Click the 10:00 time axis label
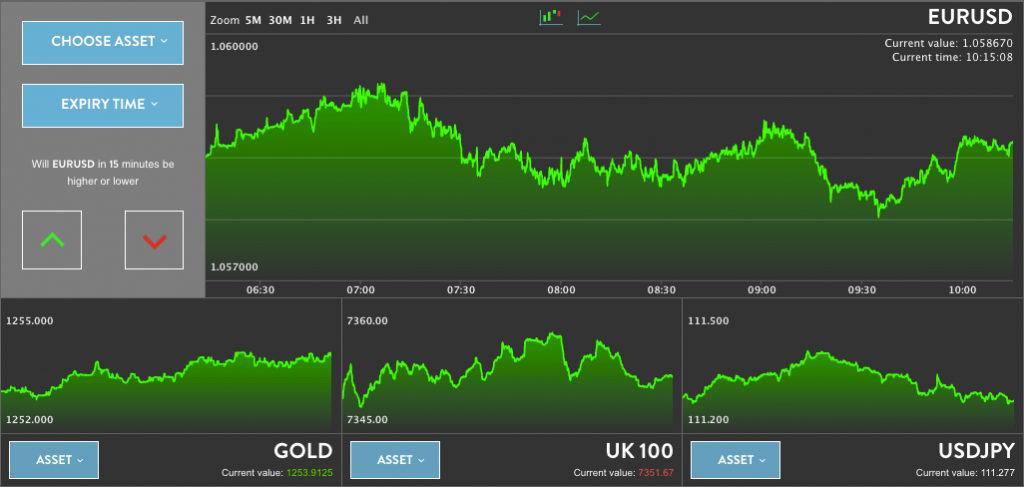The height and width of the screenshot is (487, 1024). [x=962, y=290]
